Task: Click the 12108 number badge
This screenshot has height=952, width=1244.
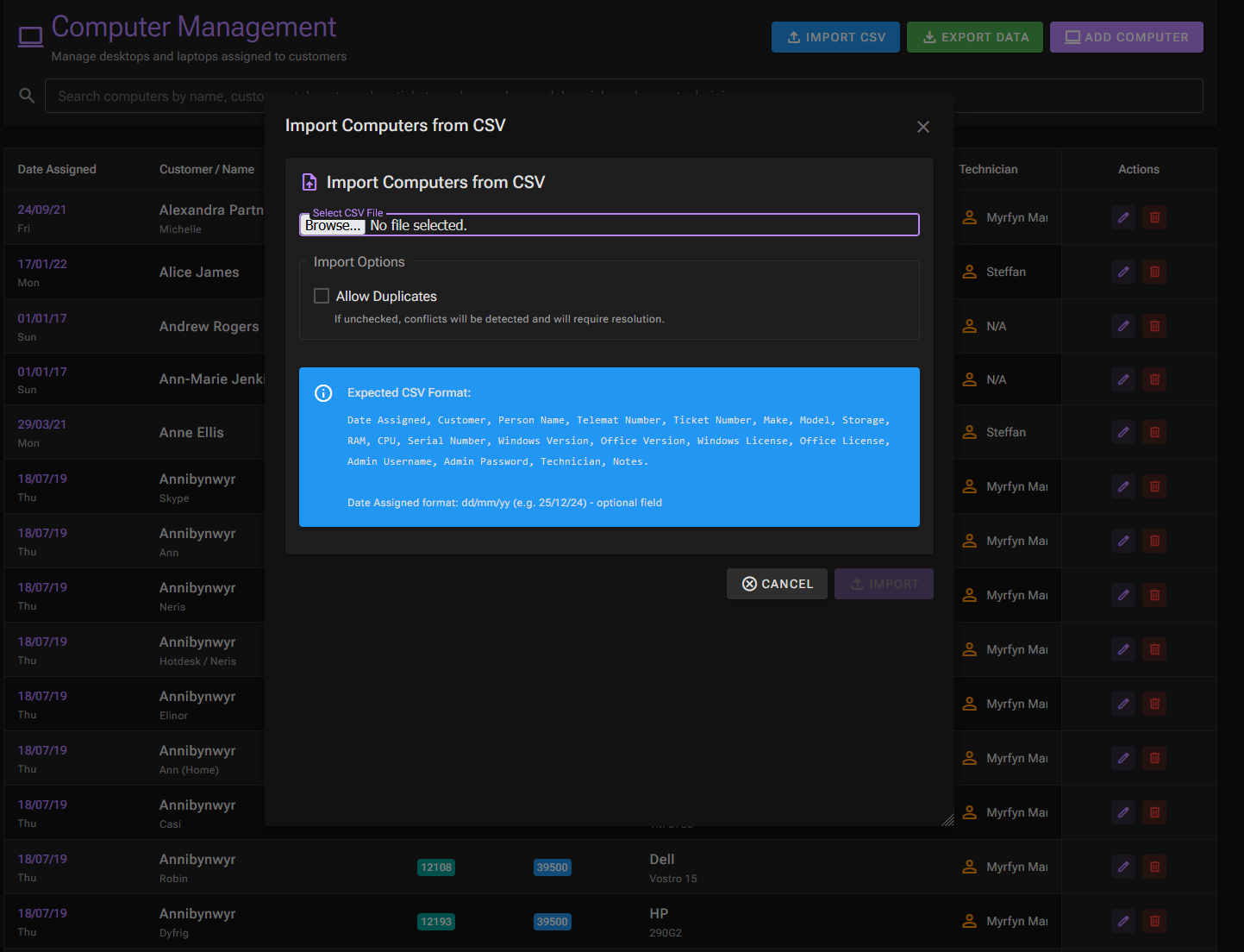Action: click(x=435, y=867)
